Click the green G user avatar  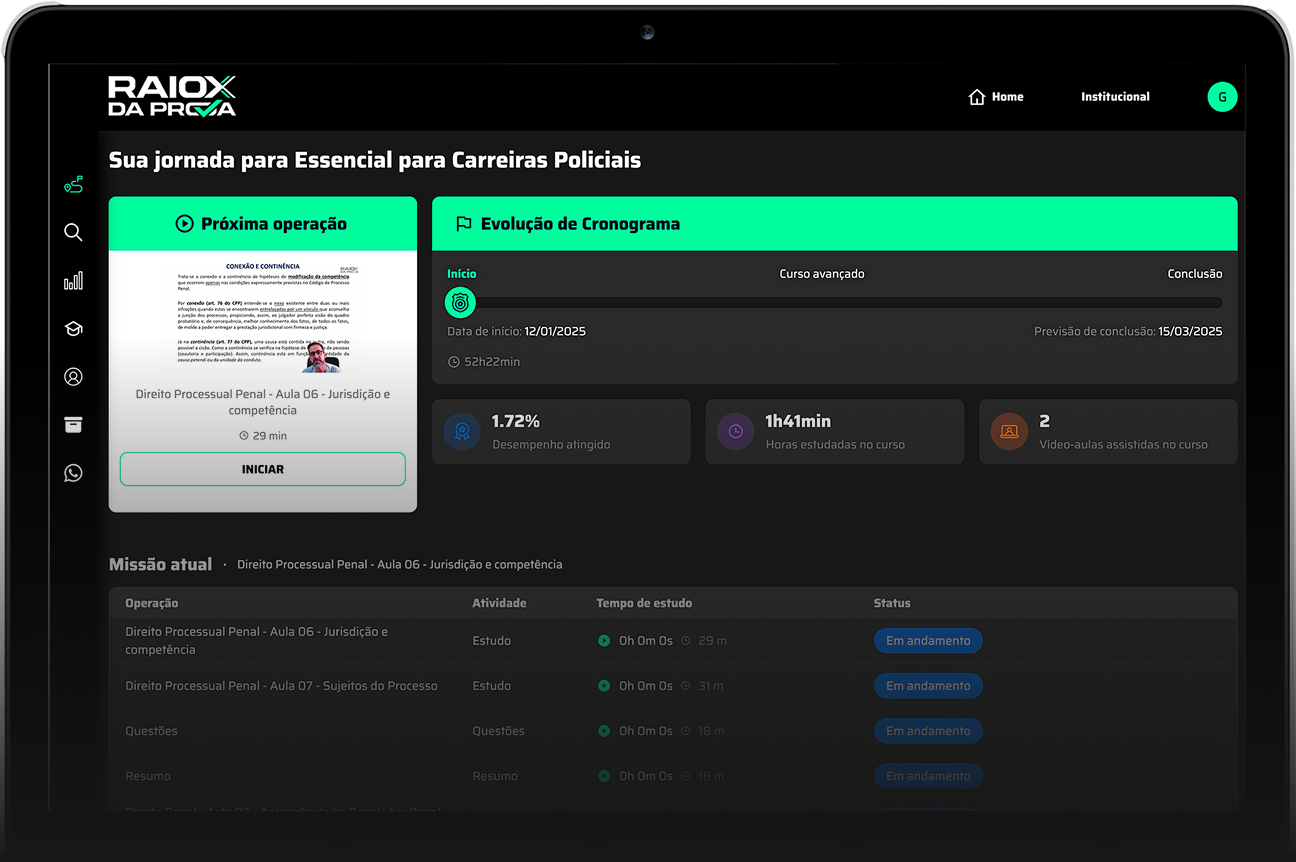(1222, 97)
